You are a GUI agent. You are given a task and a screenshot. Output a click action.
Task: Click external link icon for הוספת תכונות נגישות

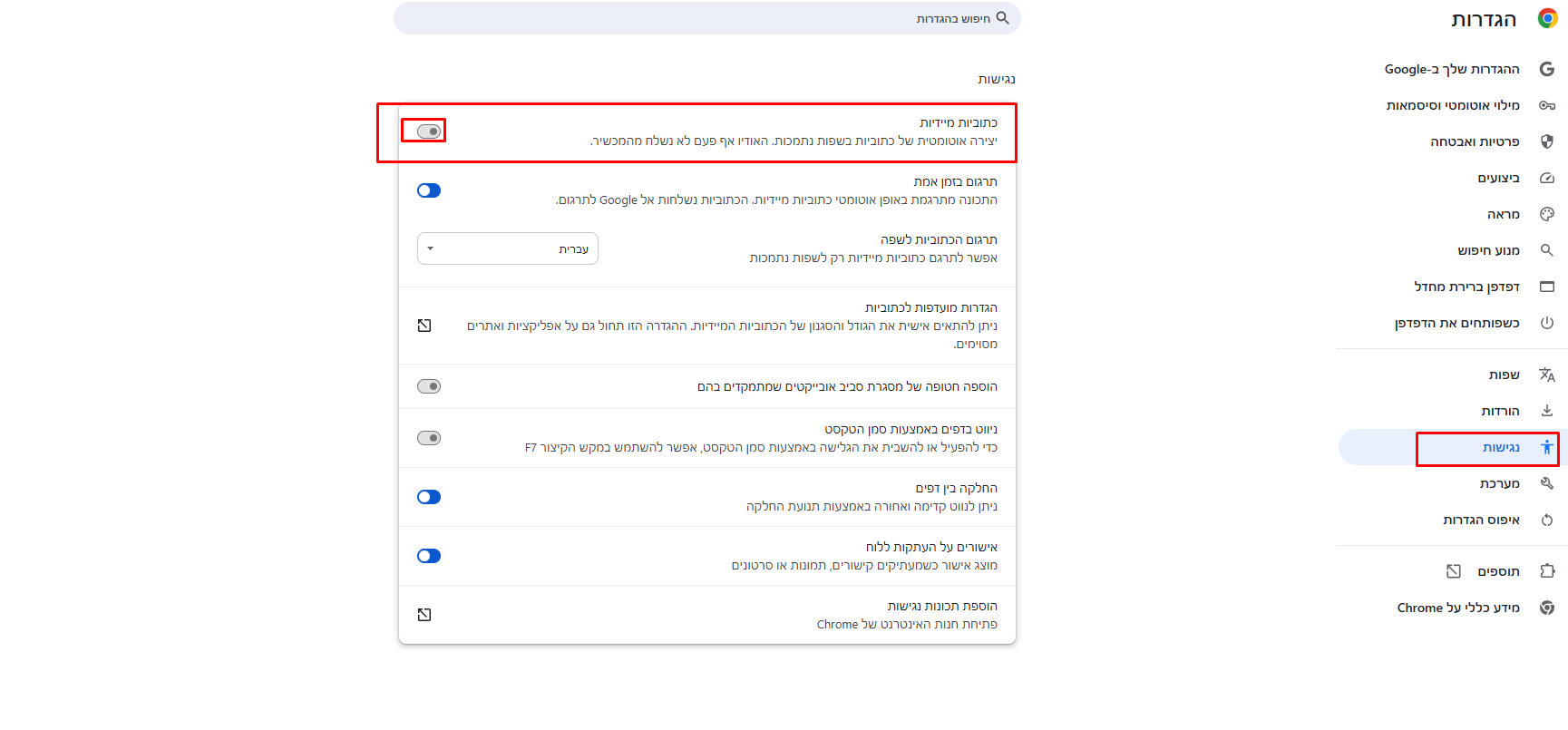pos(424,615)
